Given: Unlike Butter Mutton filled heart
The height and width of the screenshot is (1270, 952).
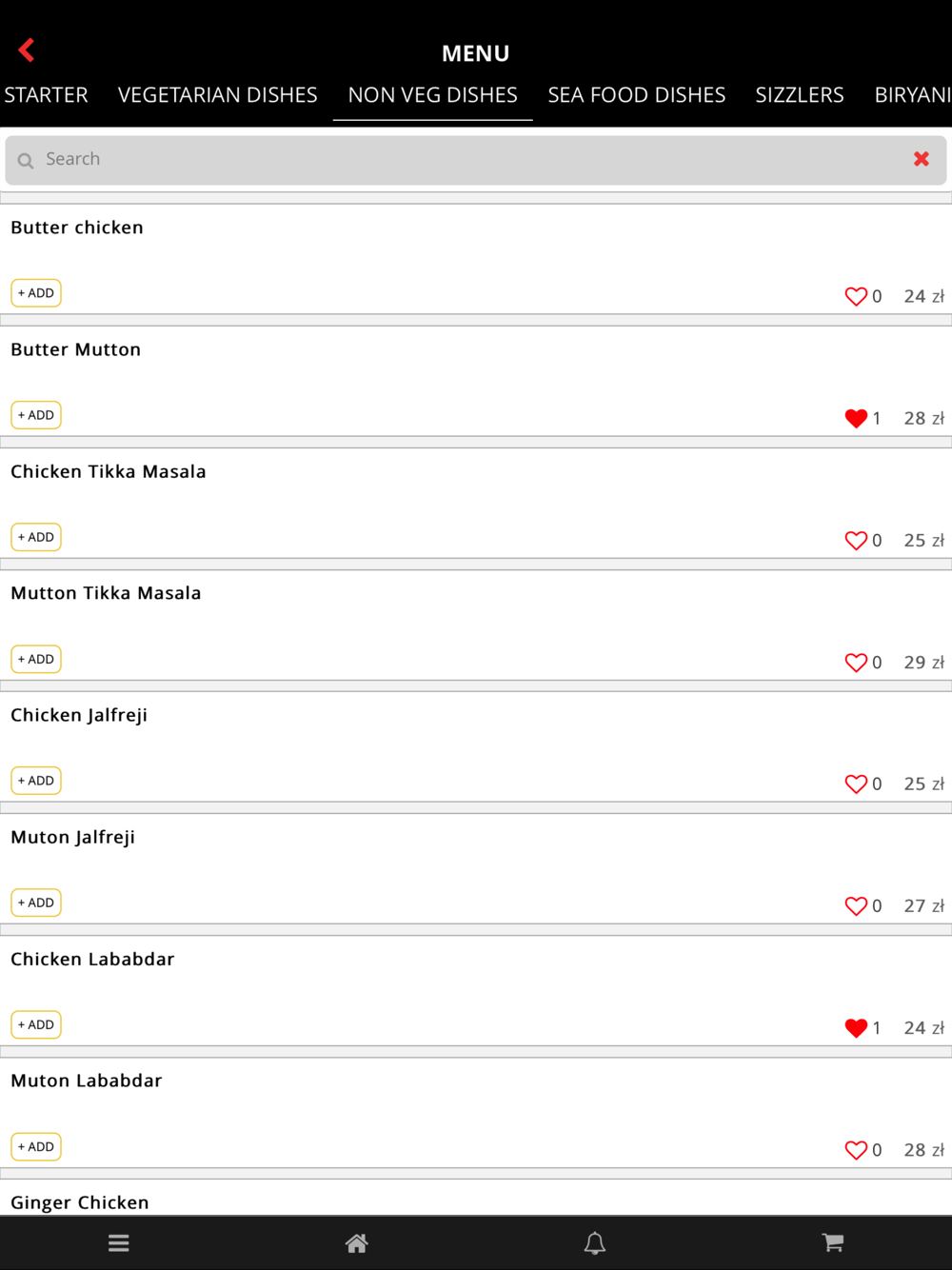Looking at the screenshot, I should [x=856, y=418].
